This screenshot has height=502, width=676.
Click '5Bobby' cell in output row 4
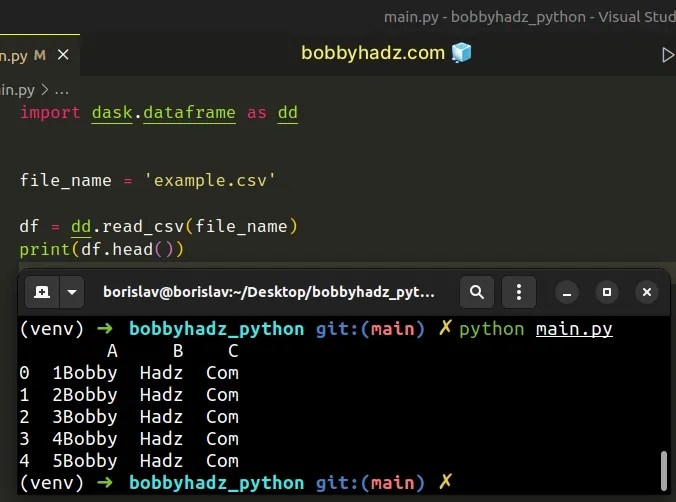85,461
